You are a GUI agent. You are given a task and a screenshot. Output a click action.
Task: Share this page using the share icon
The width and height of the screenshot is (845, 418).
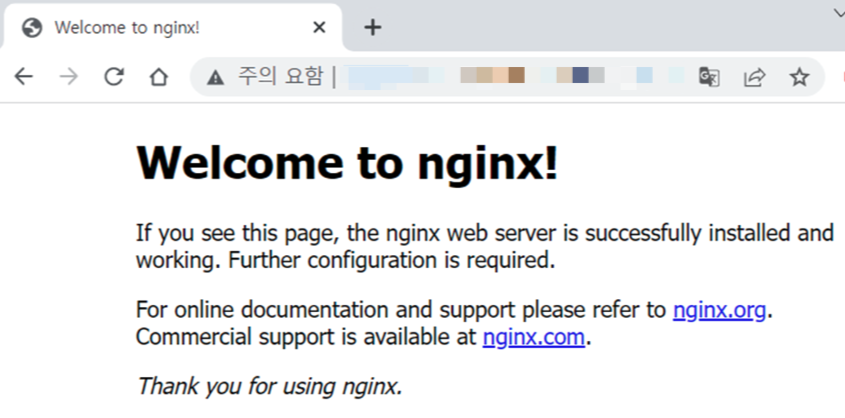pyautogui.click(x=754, y=77)
